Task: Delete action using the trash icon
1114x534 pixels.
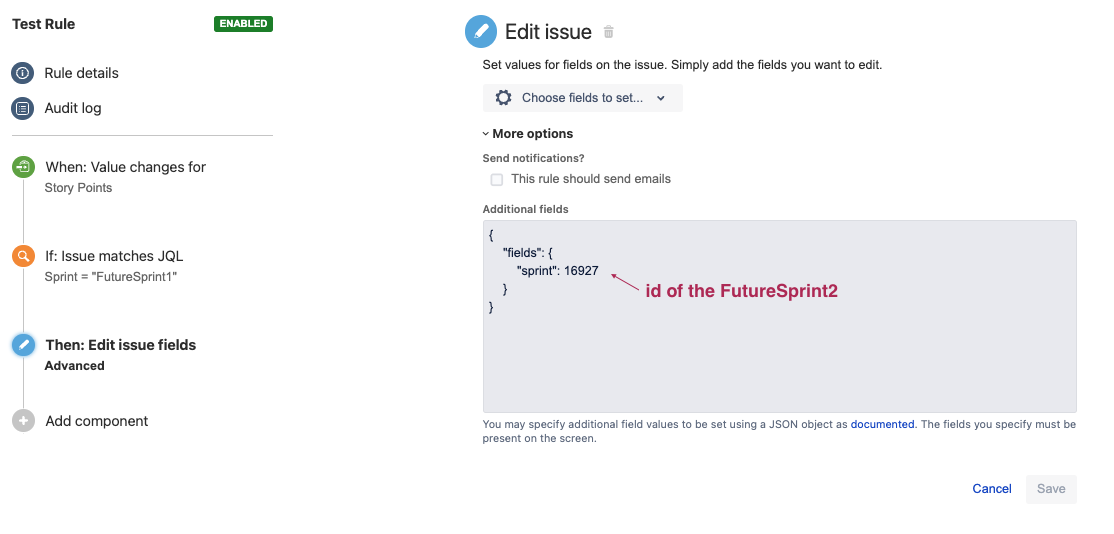Action: tap(609, 32)
